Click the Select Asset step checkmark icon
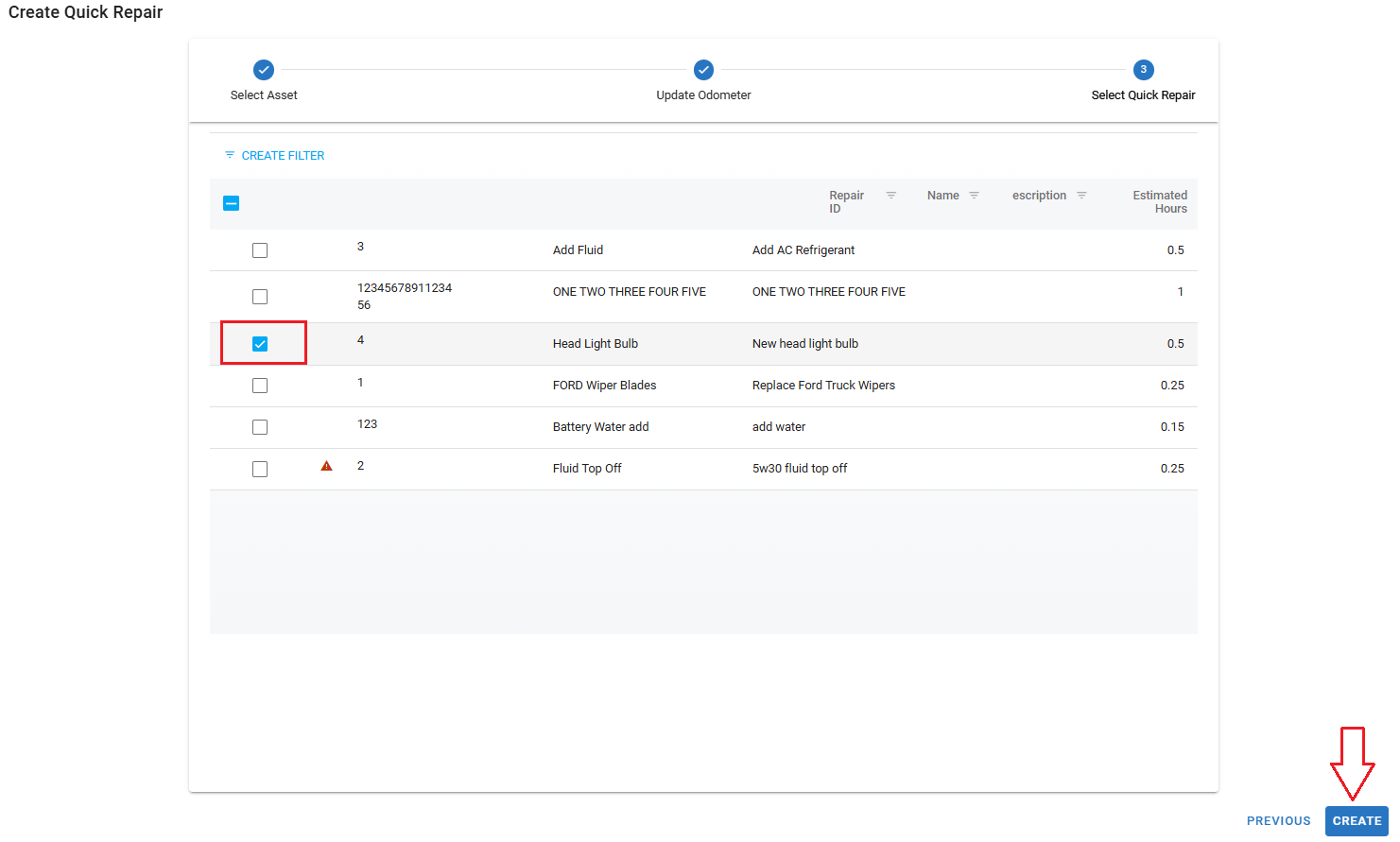Viewport: 1400px width, 842px height. (264, 70)
